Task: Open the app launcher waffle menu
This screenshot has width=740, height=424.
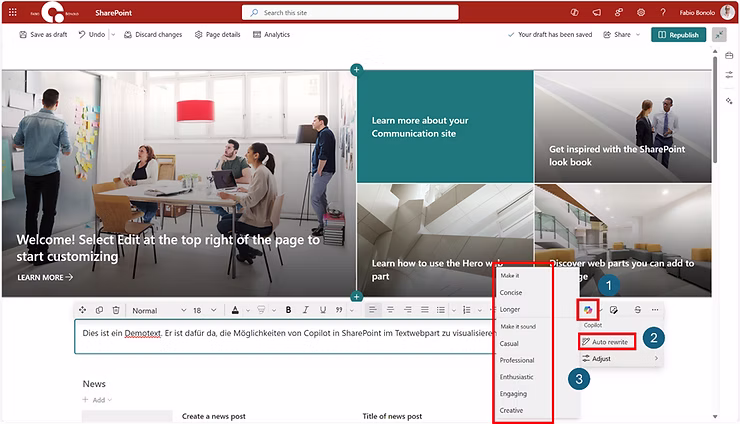Action: pyautogui.click(x=13, y=12)
